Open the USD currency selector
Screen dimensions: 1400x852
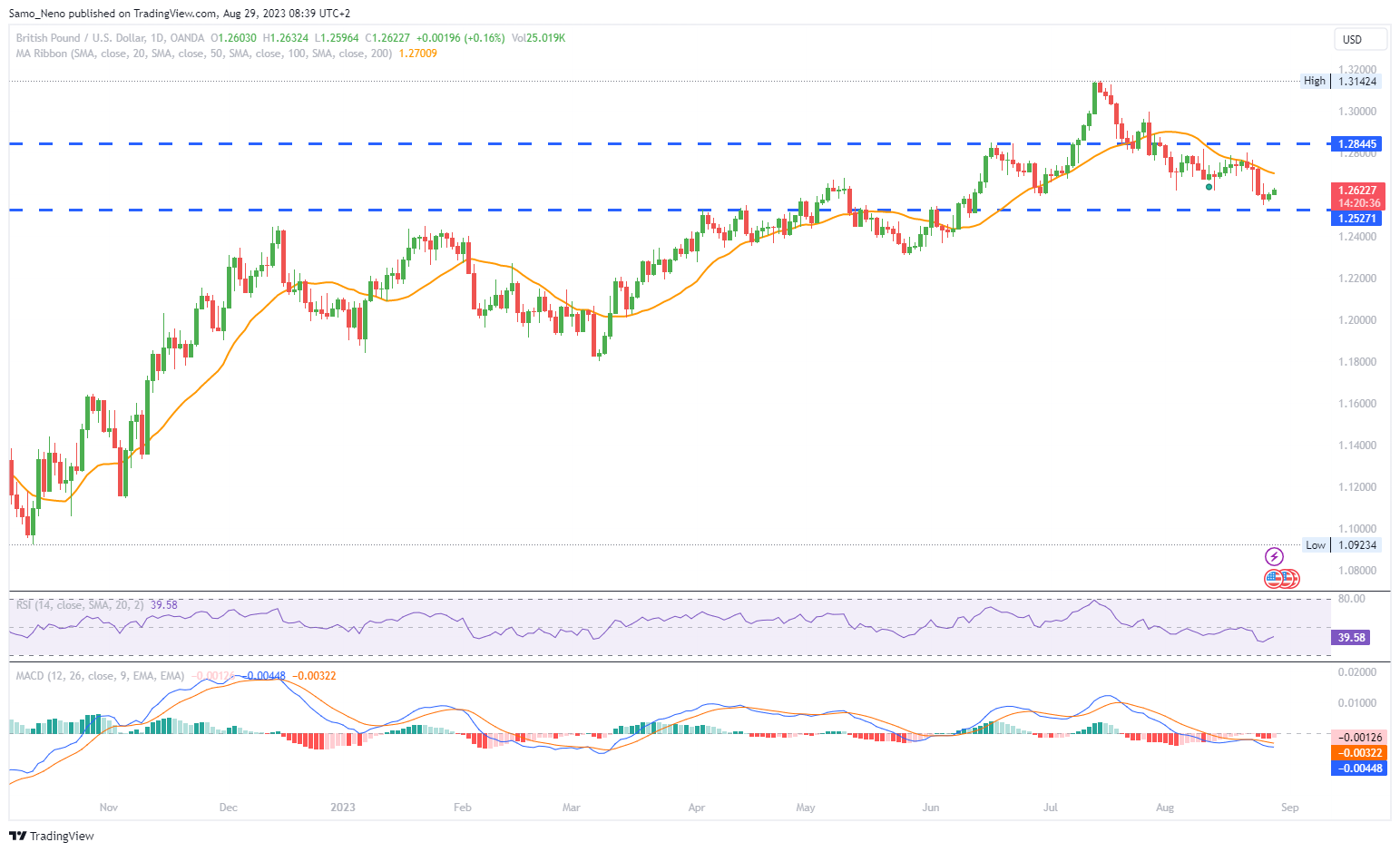1360,39
